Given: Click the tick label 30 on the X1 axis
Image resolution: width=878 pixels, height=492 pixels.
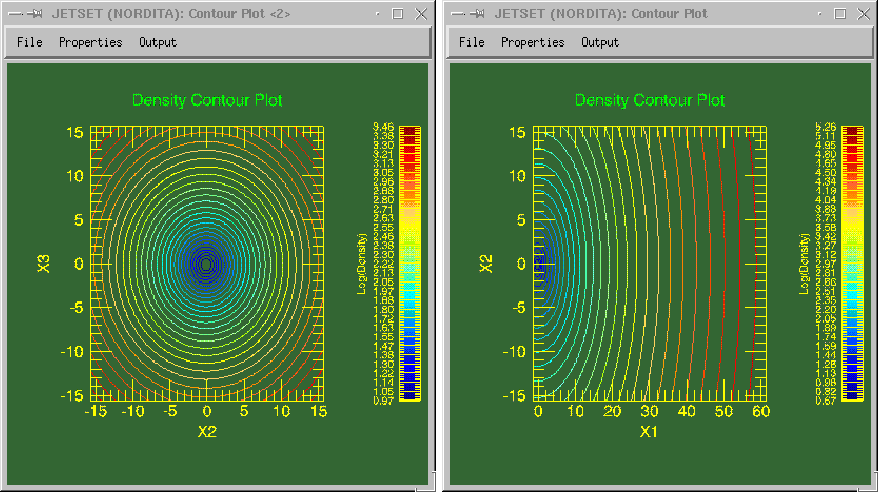Looking at the screenshot, I should point(650,411).
